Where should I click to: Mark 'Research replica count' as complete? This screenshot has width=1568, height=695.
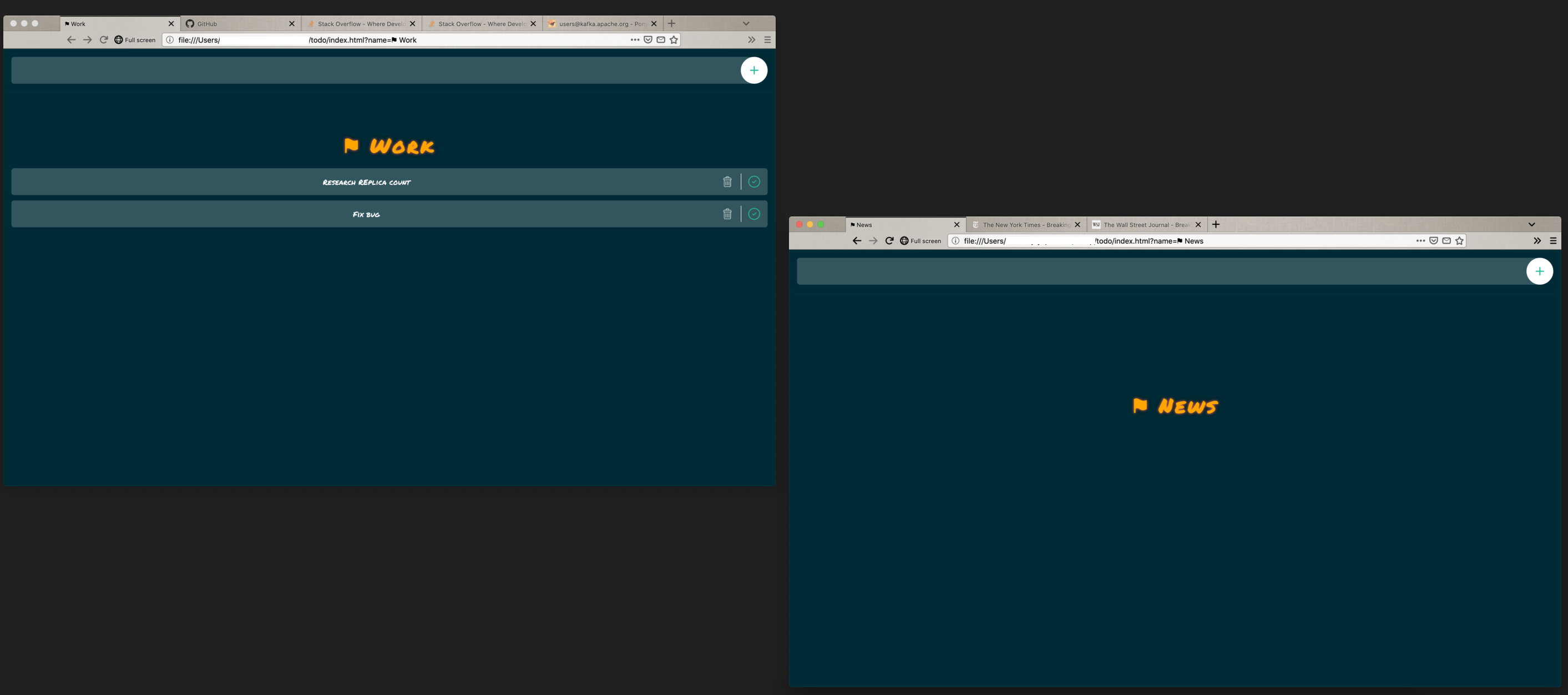(x=753, y=182)
